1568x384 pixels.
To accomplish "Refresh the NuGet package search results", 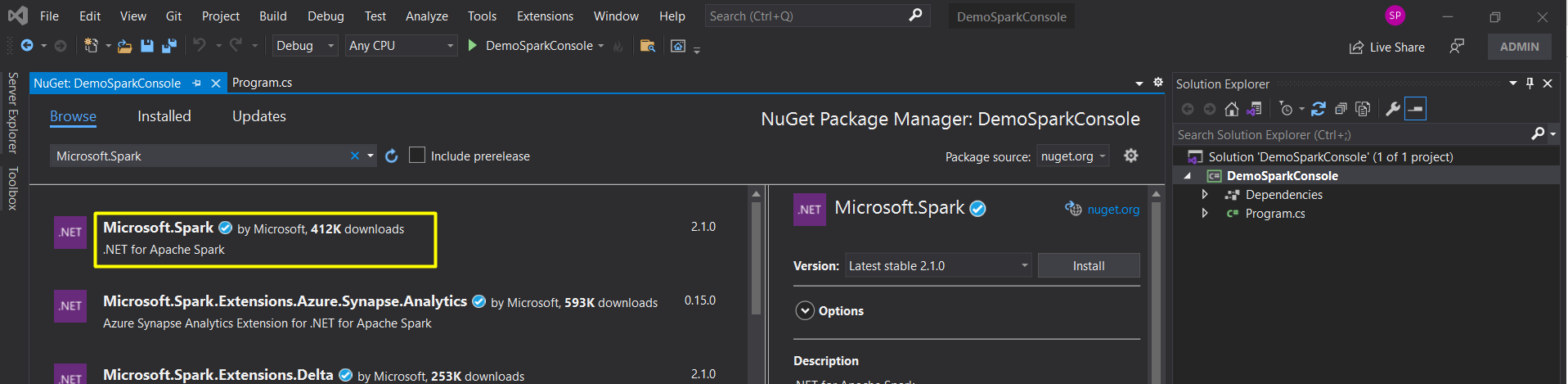I will tap(392, 156).
